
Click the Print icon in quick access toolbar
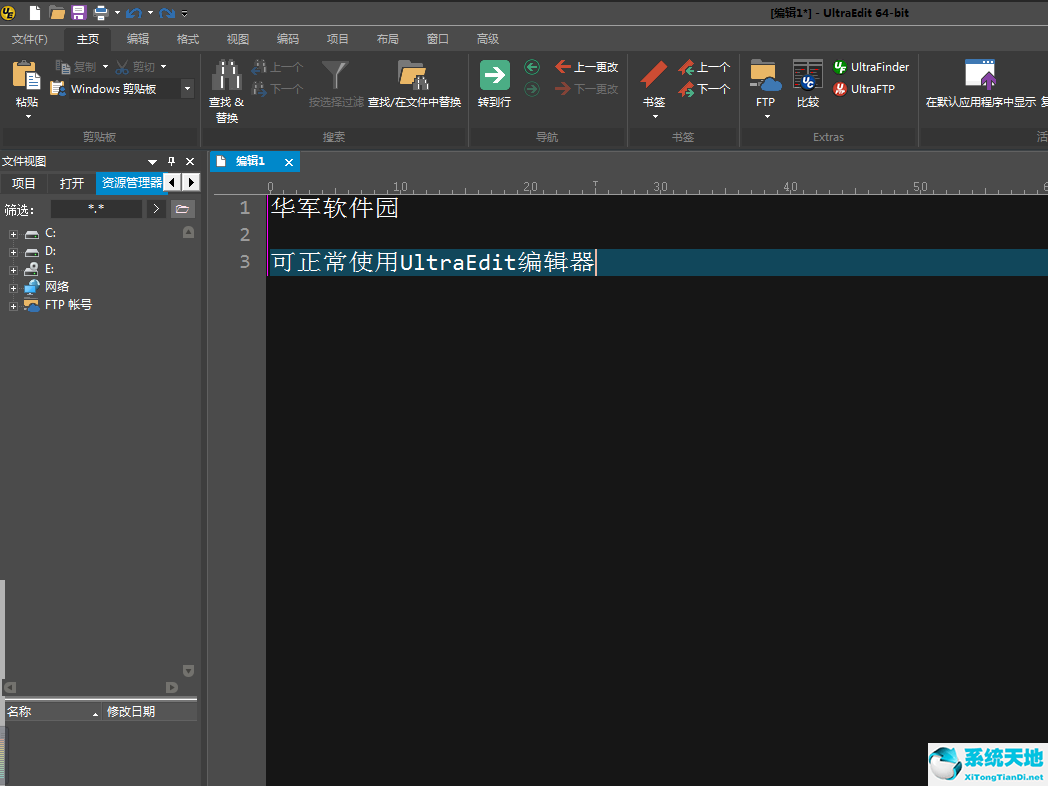(101, 12)
